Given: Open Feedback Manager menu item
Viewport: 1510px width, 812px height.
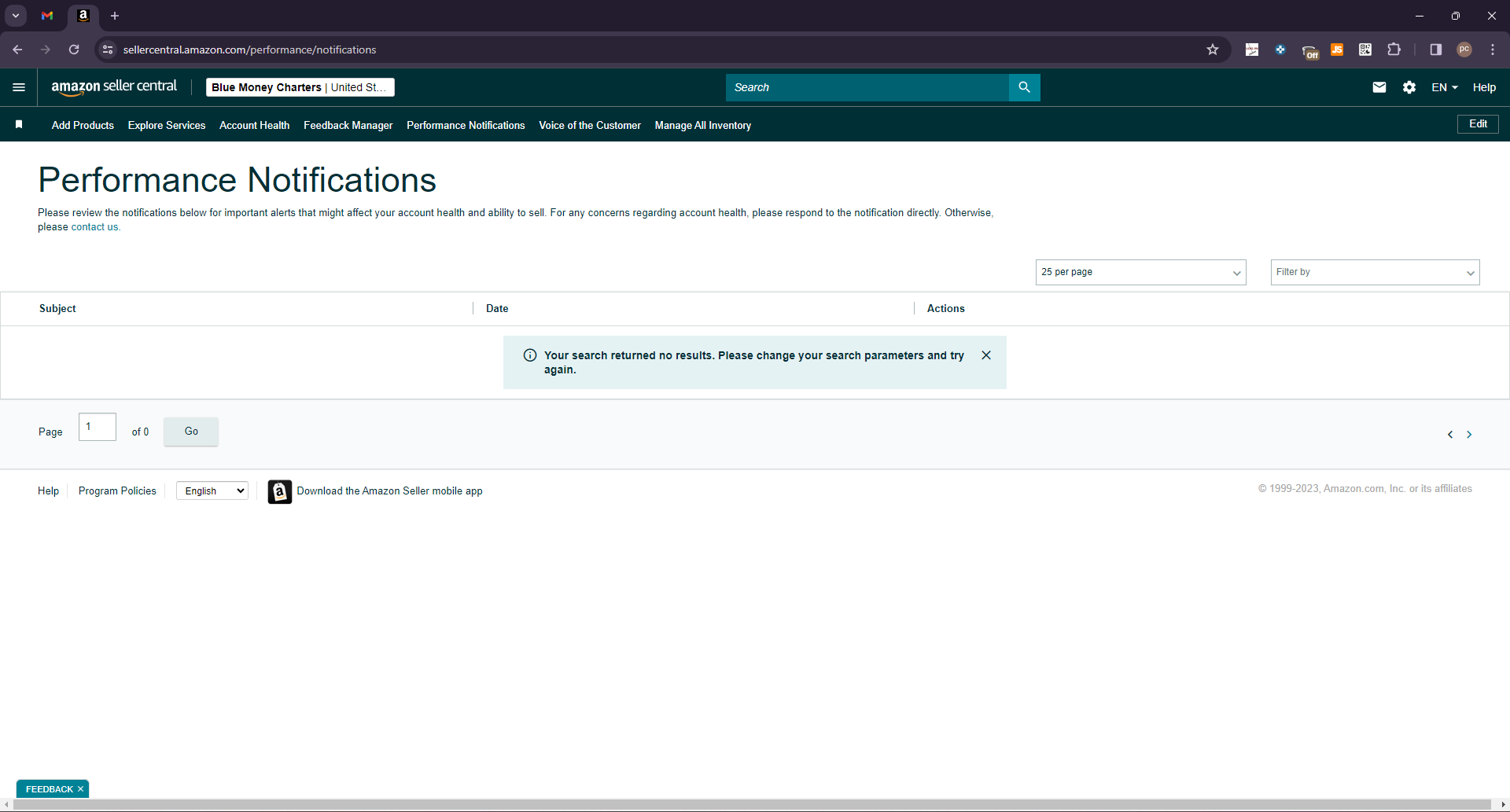Looking at the screenshot, I should pos(348,125).
